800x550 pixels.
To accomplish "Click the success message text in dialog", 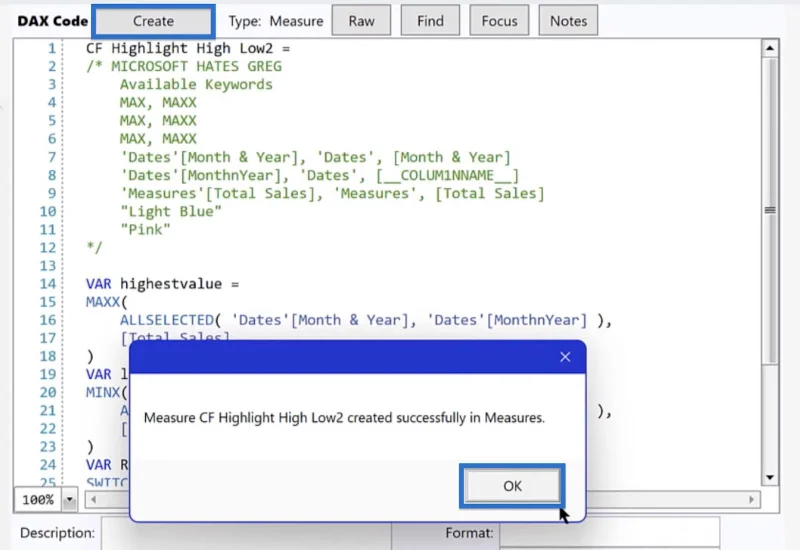I will coord(344,418).
